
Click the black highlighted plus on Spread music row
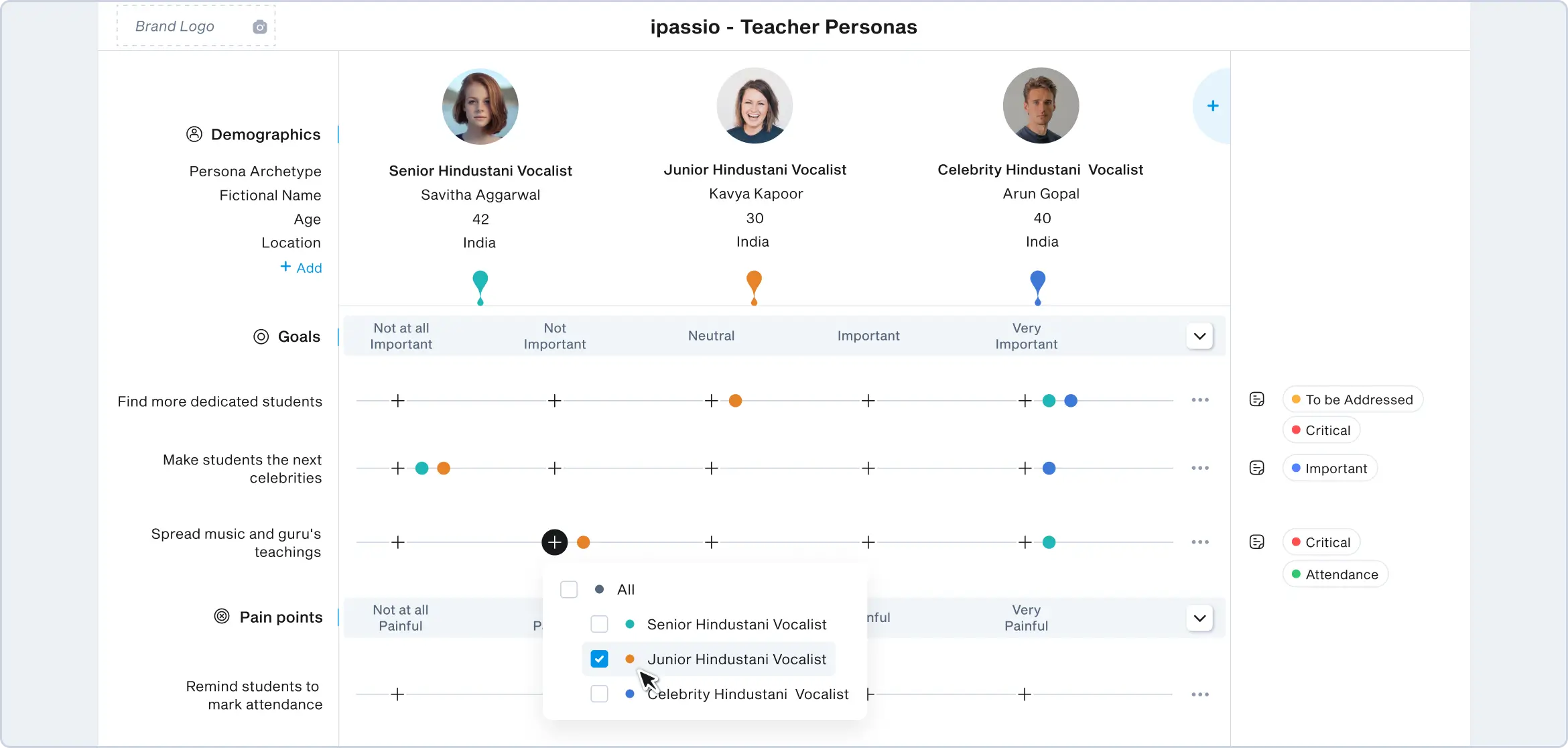[x=554, y=542]
